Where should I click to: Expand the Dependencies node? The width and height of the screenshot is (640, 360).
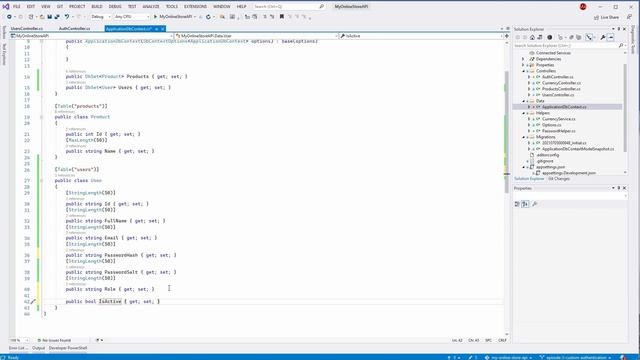pyautogui.click(x=523, y=59)
